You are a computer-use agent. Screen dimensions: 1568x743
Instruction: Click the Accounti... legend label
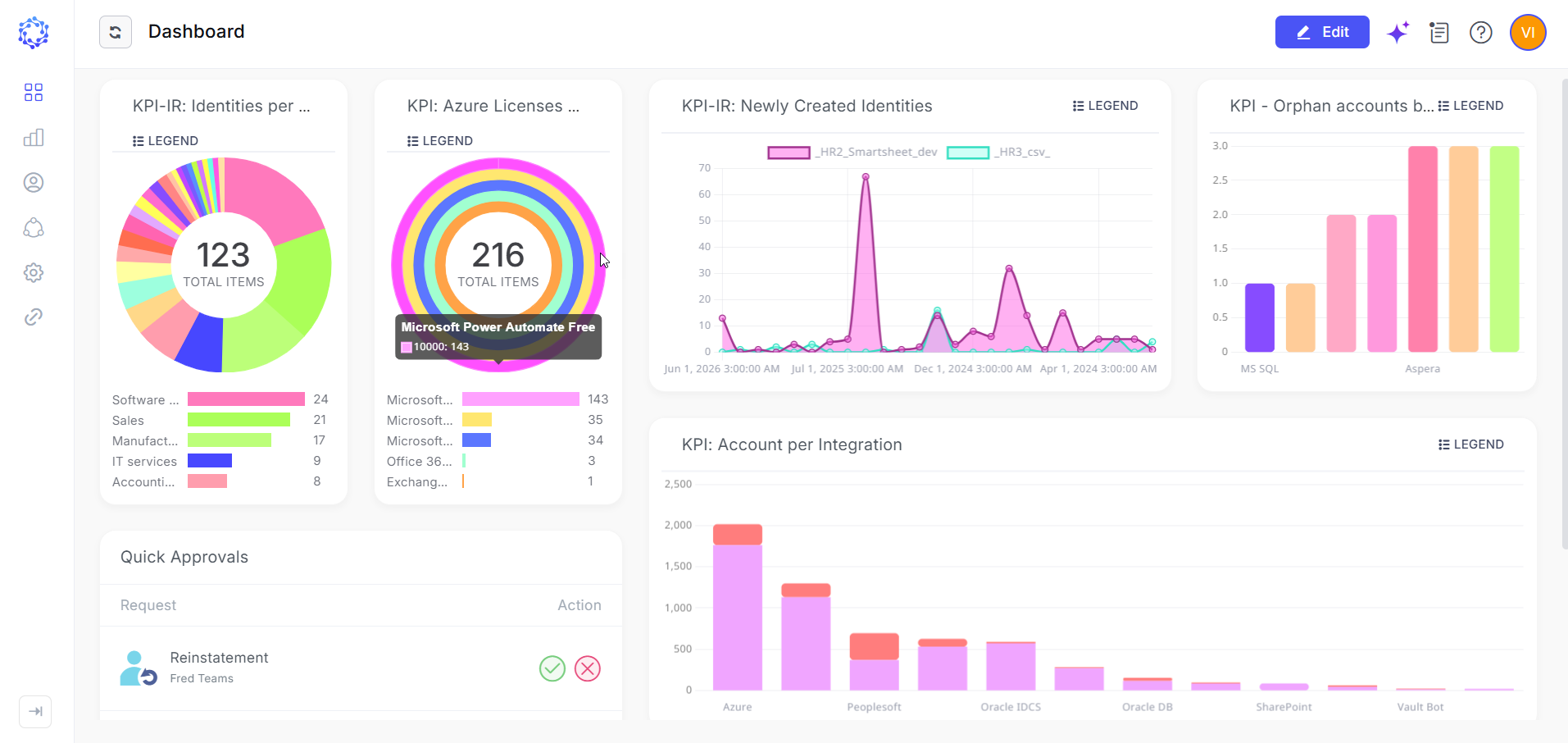click(143, 482)
